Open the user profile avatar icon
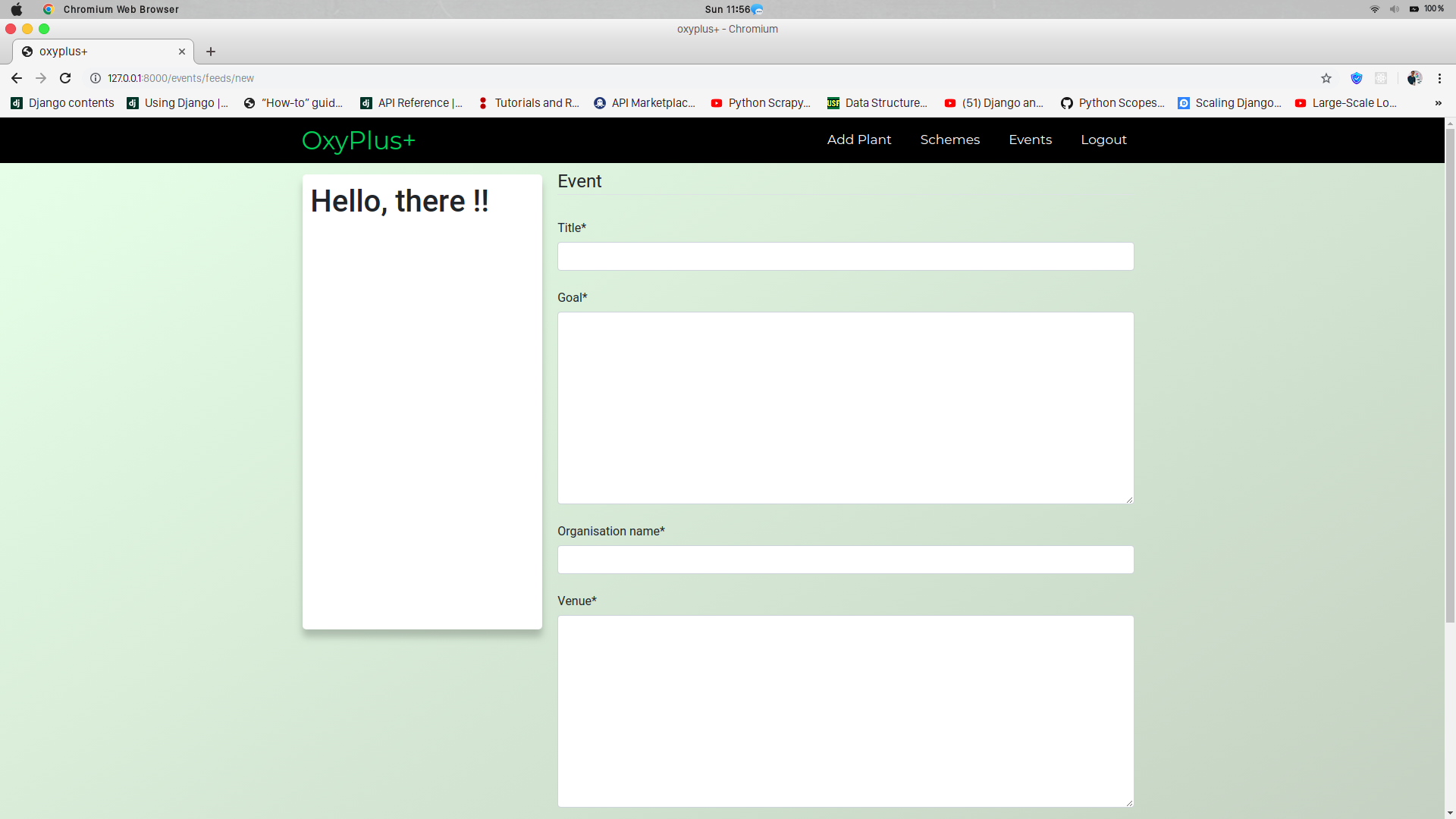 click(1414, 78)
